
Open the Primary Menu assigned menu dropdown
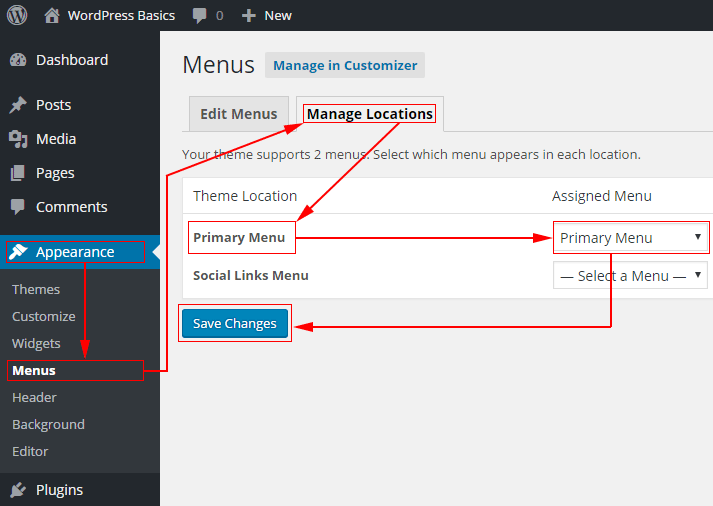[630, 237]
